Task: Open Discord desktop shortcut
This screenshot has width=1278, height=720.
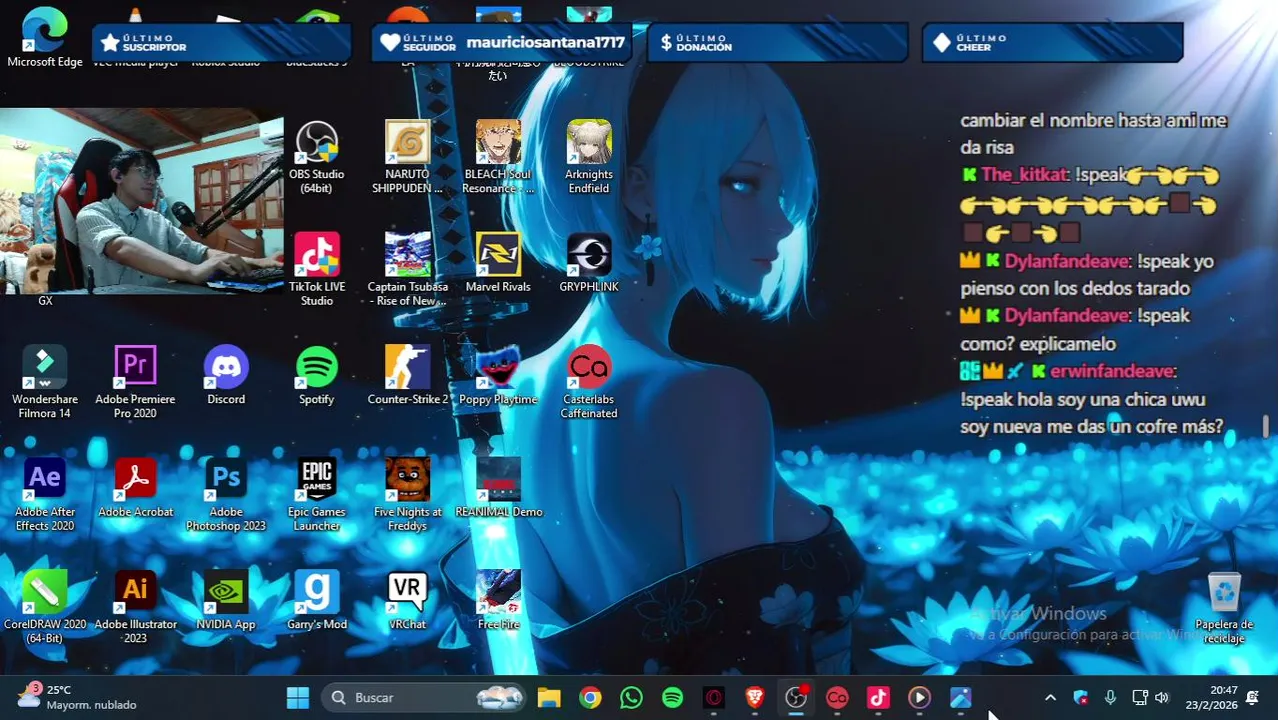Action: tap(226, 377)
